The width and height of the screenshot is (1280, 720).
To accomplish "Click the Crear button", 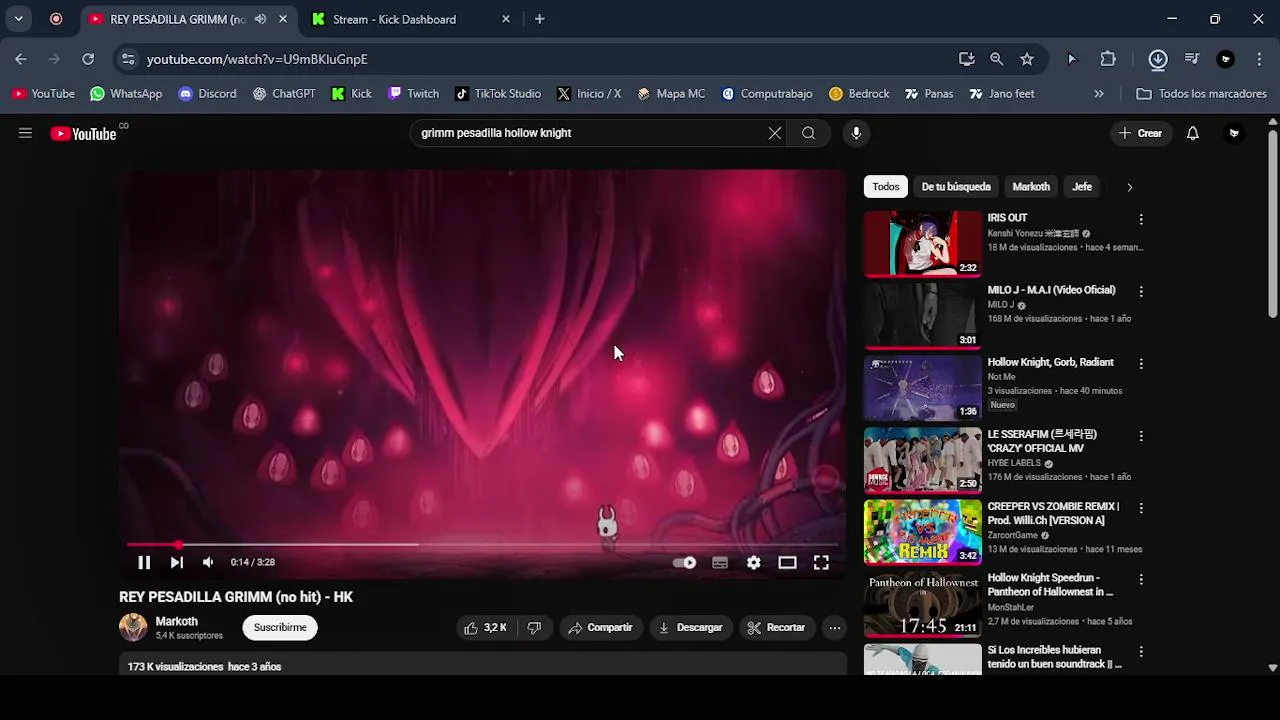I will tap(1141, 133).
